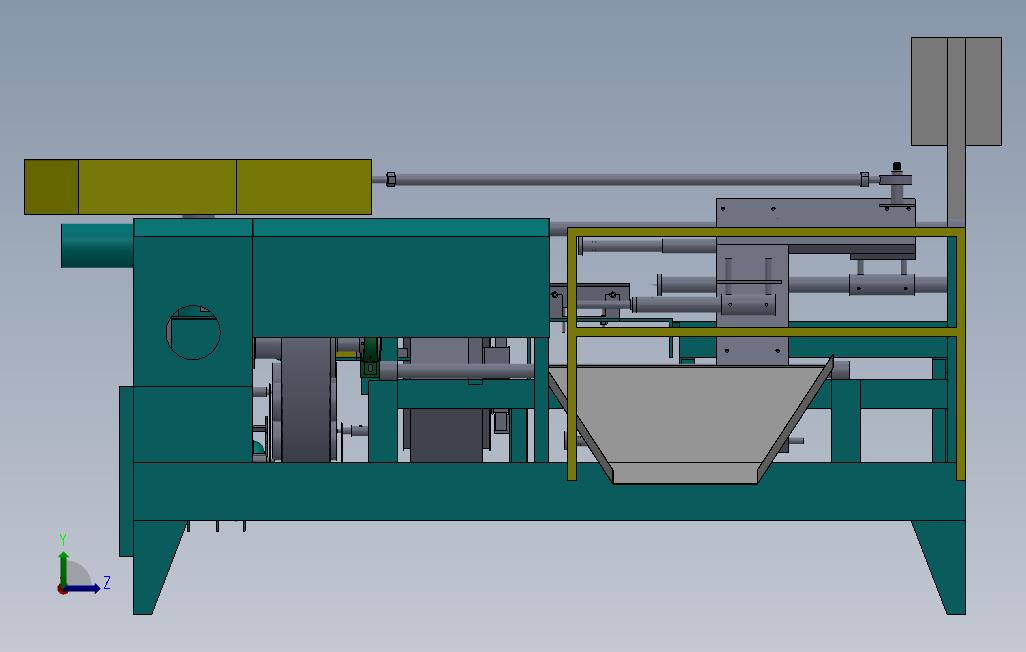Click the blue Z axis arrow of triad
Screen dimensions: 1026x652
[x=84, y=588]
